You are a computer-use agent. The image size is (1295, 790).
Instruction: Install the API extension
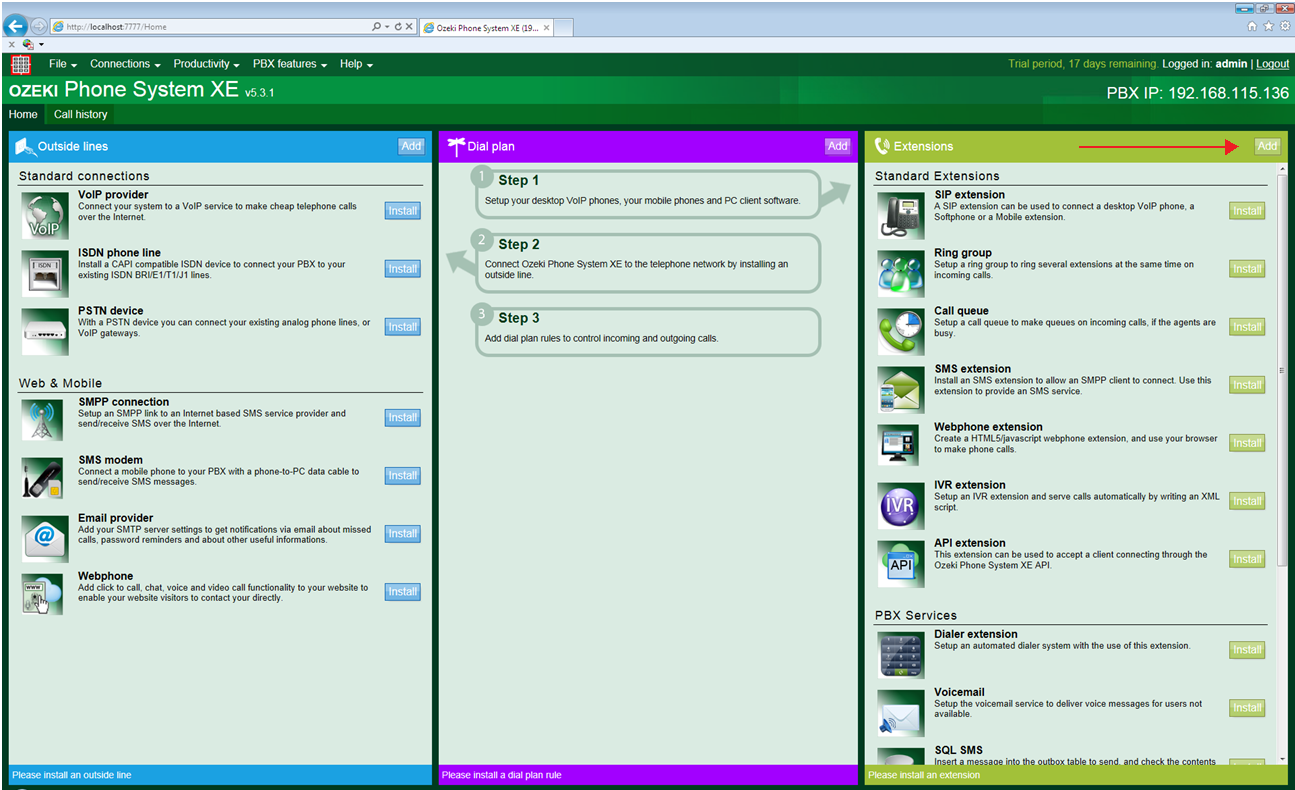click(x=1247, y=559)
